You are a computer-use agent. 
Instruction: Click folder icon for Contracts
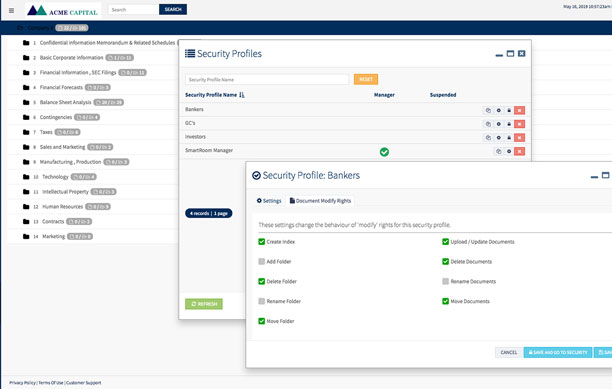(26, 222)
